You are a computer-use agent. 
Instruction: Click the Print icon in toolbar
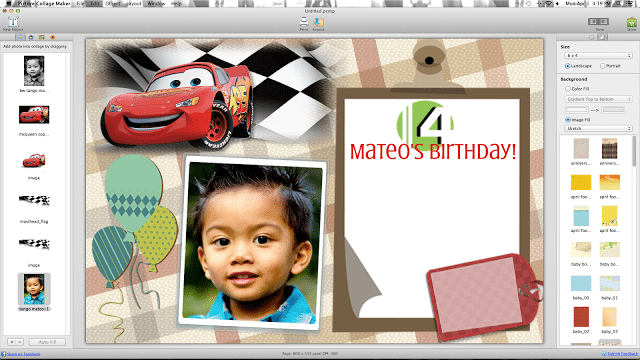(x=304, y=22)
